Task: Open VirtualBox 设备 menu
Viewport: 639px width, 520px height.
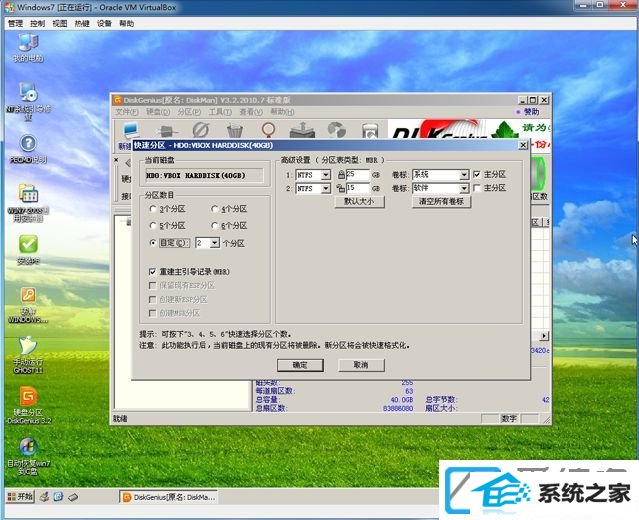Action: click(104, 23)
